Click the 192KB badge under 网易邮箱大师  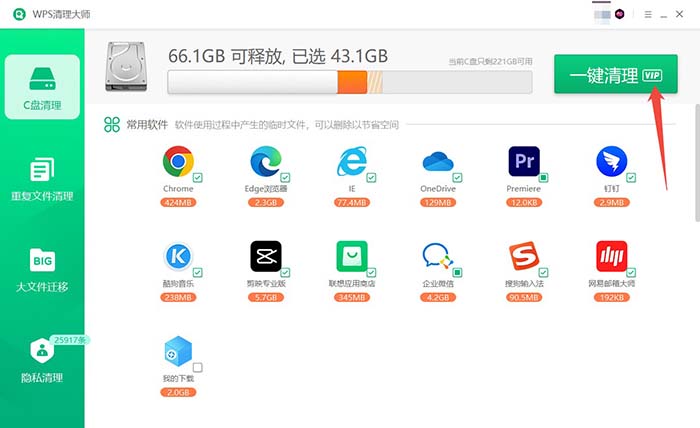click(x=612, y=297)
